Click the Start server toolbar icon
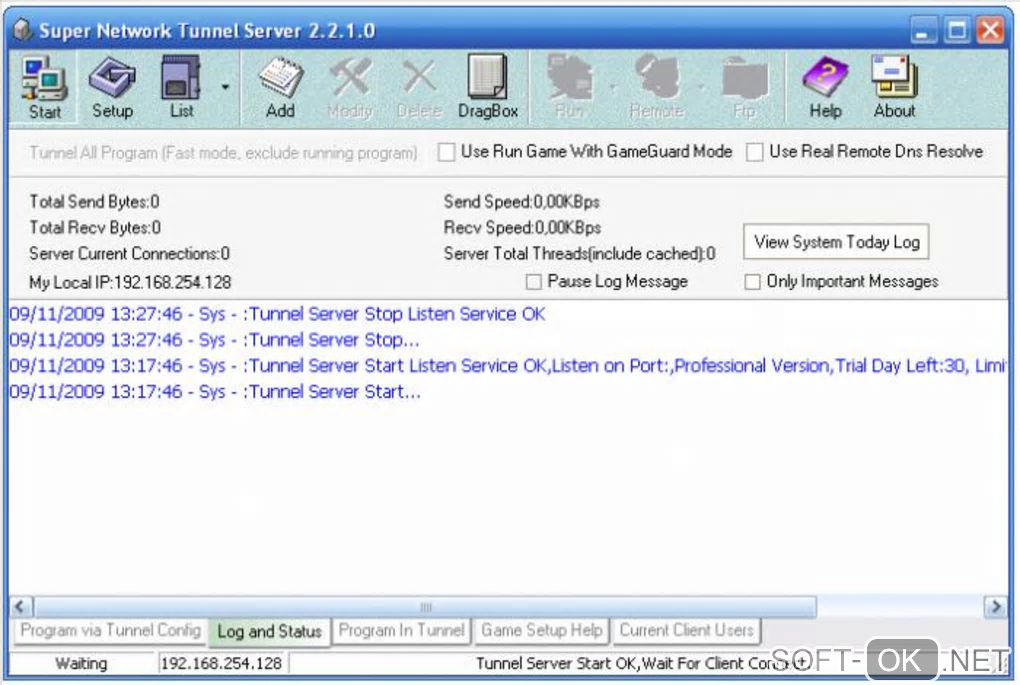This screenshot has height=685, width=1020. (x=44, y=88)
